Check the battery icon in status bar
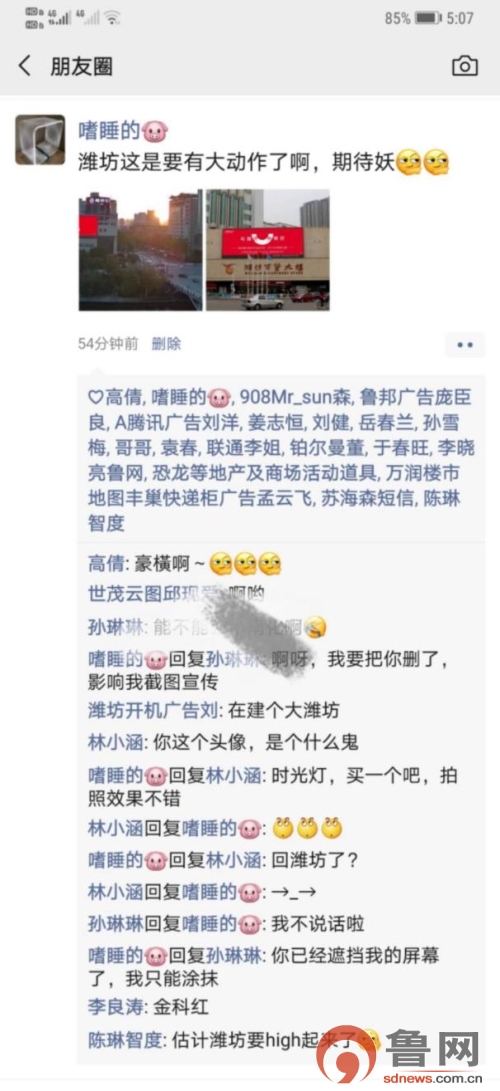The width and height of the screenshot is (500, 1091). pos(428,18)
